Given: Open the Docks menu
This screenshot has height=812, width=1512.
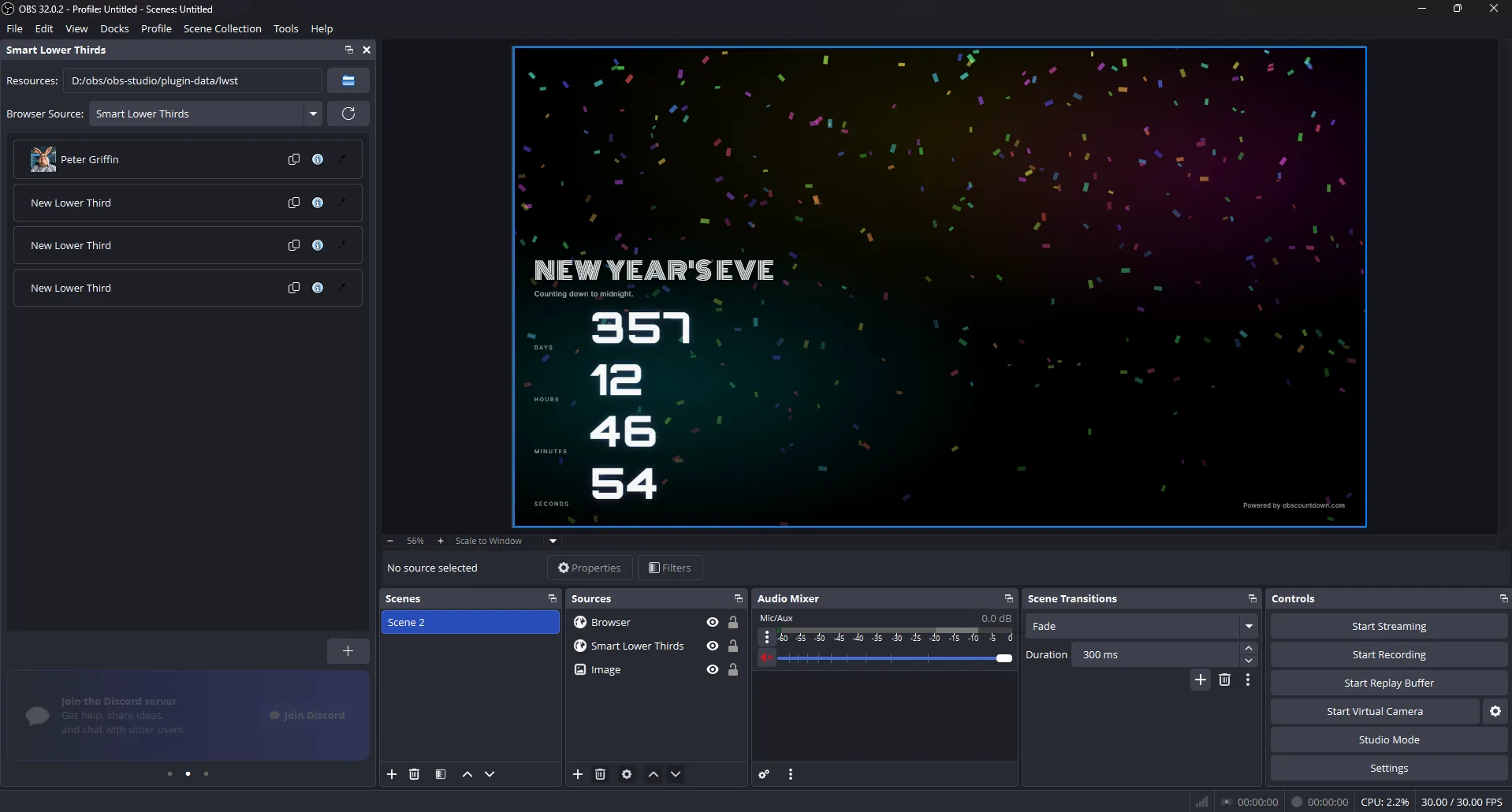Looking at the screenshot, I should point(114,28).
